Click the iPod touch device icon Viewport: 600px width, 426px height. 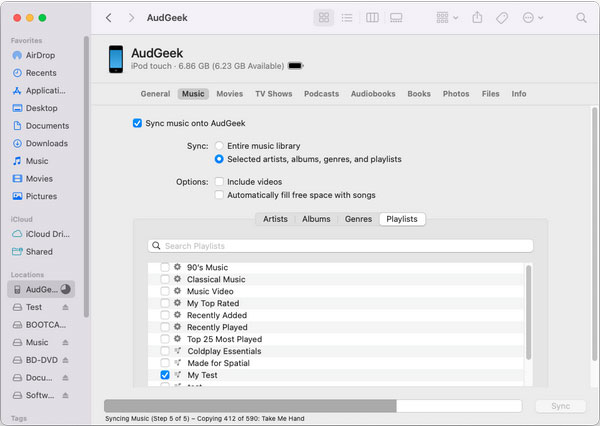[116, 59]
